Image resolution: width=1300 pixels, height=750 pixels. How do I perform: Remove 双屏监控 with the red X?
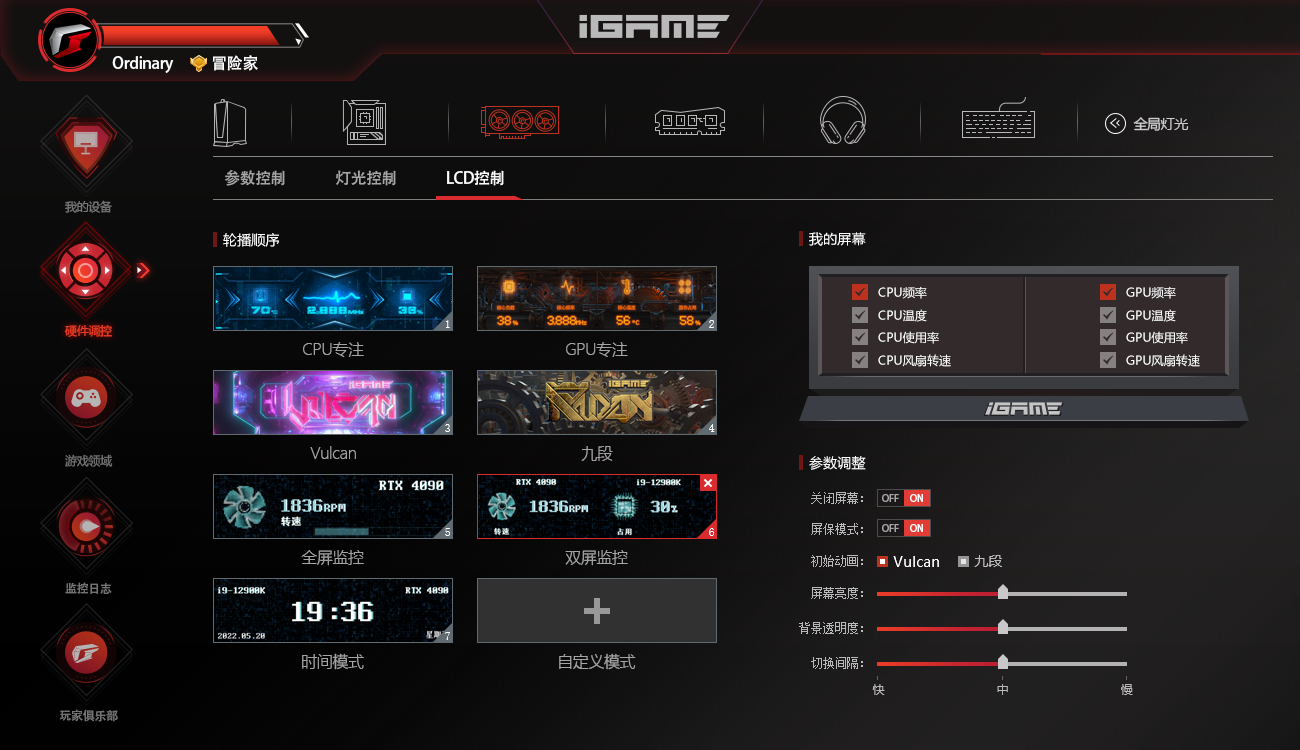click(708, 483)
